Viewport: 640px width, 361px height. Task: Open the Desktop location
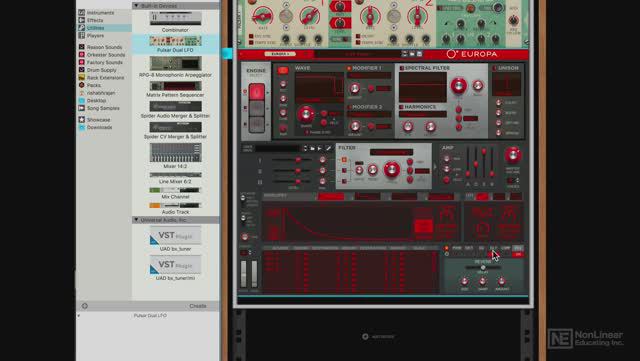(x=96, y=100)
